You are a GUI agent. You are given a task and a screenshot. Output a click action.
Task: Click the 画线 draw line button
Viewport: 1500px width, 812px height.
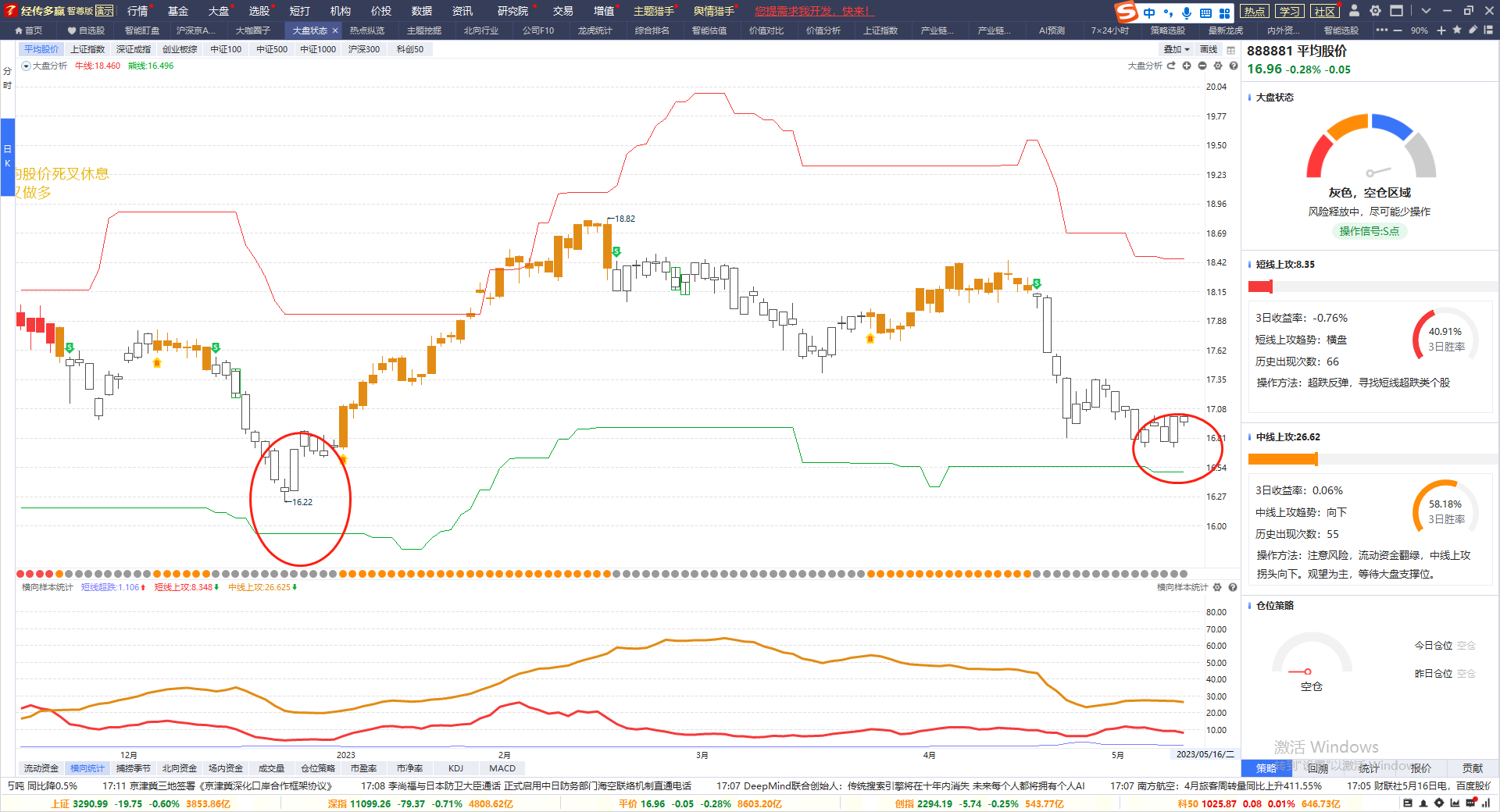click(x=1209, y=49)
